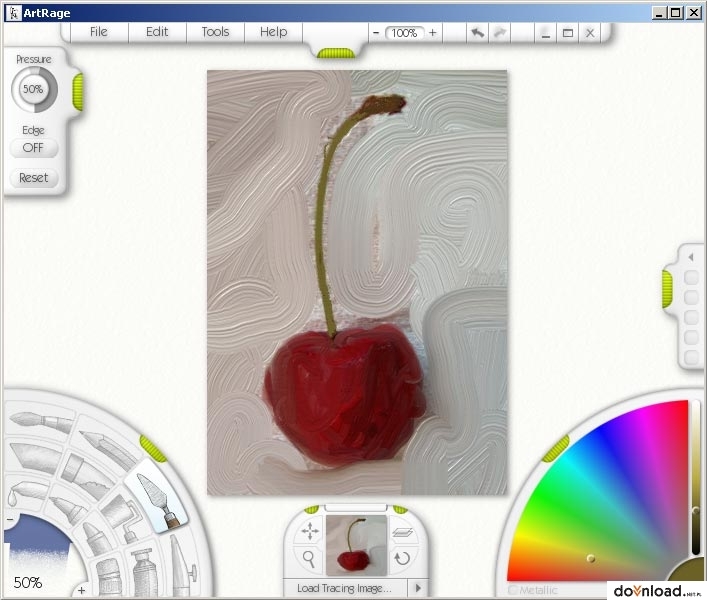Decrease tool size with minus button
707x600 pixels.
(x=10, y=520)
